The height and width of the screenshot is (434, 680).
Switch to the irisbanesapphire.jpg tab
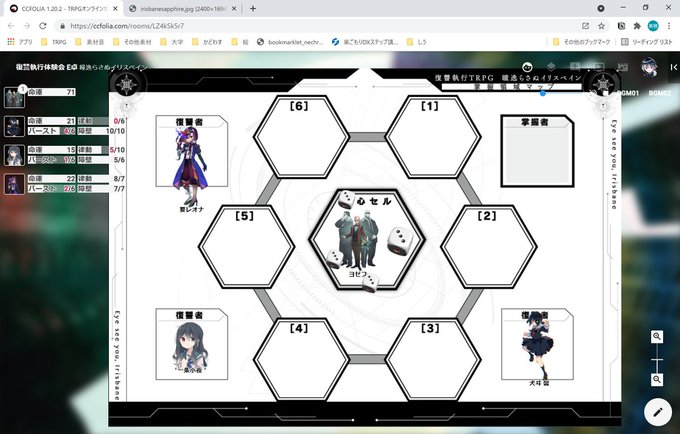coord(183,9)
